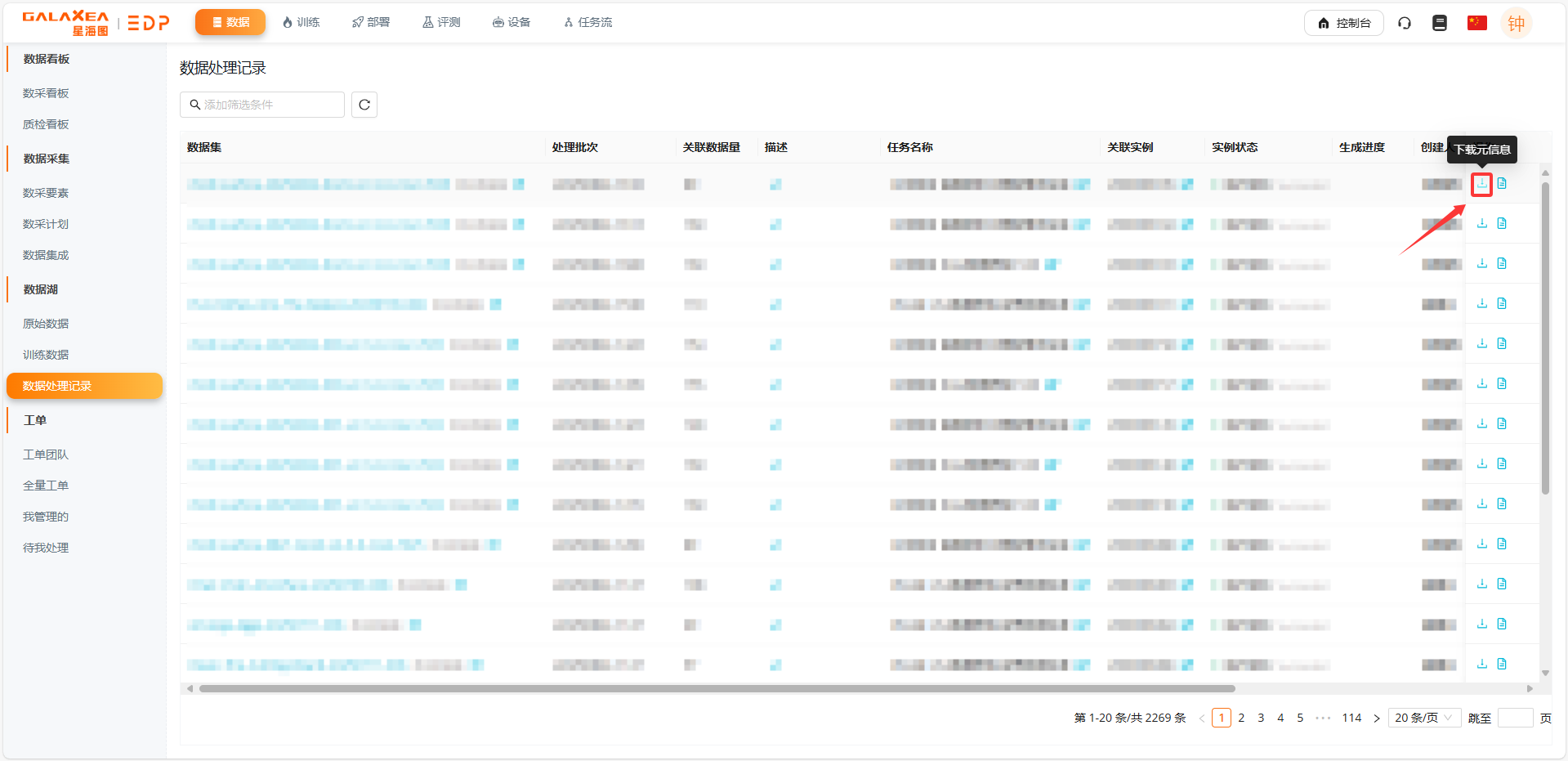Open the 20 条/页 page size dropdown
Screen dimensions: 1568x761
click(1423, 718)
